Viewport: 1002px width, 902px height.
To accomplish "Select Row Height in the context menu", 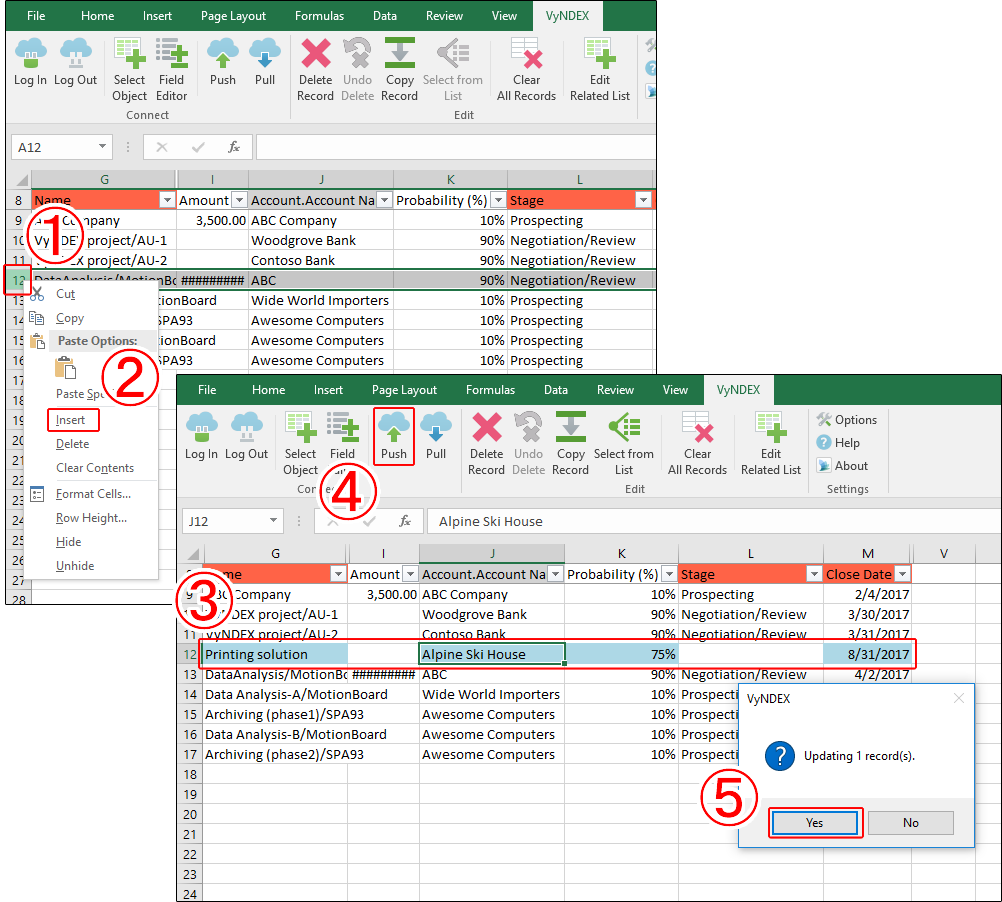I will point(91,518).
